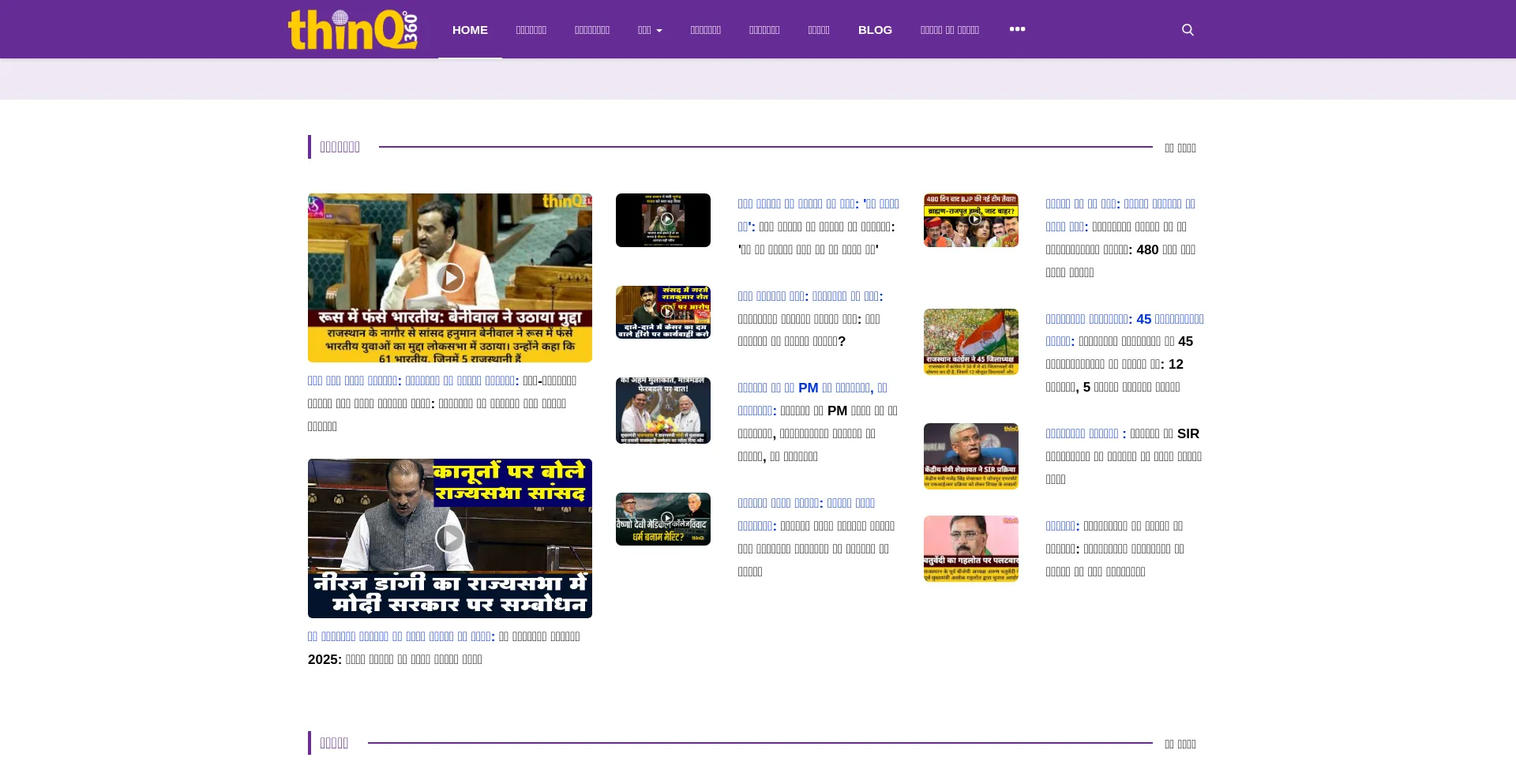Play the Beniwal Russia Indians video
Viewport: 1516px width, 784px height.
[x=450, y=277]
